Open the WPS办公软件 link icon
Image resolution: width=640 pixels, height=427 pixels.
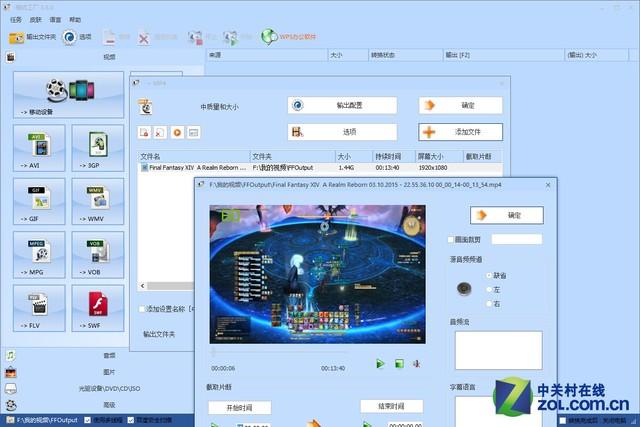tap(269, 37)
